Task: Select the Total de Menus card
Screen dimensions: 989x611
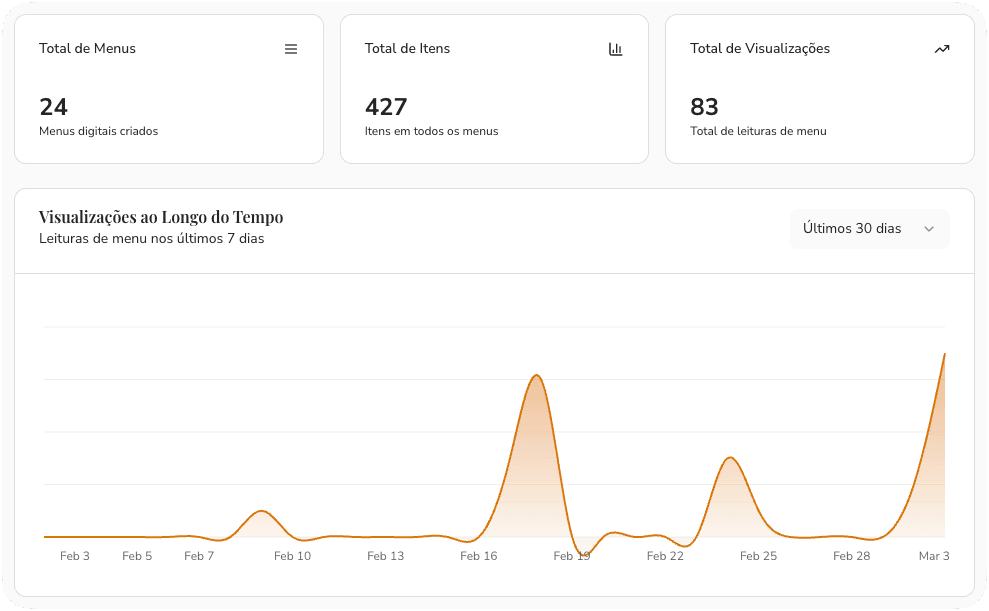Action: (x=168, y=88)
